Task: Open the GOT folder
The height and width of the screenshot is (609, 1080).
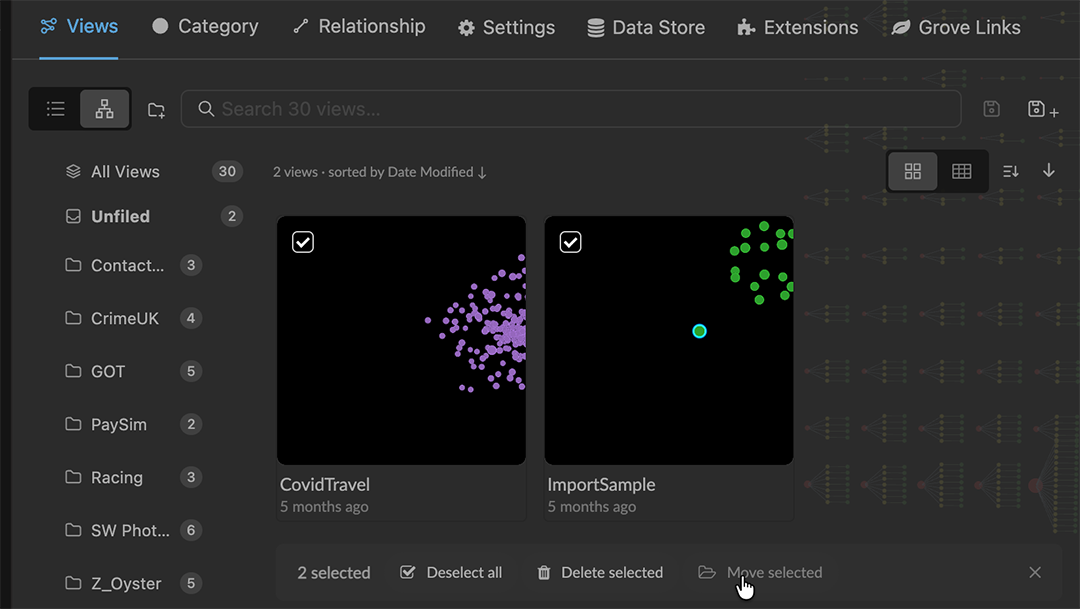Action: 133,371
